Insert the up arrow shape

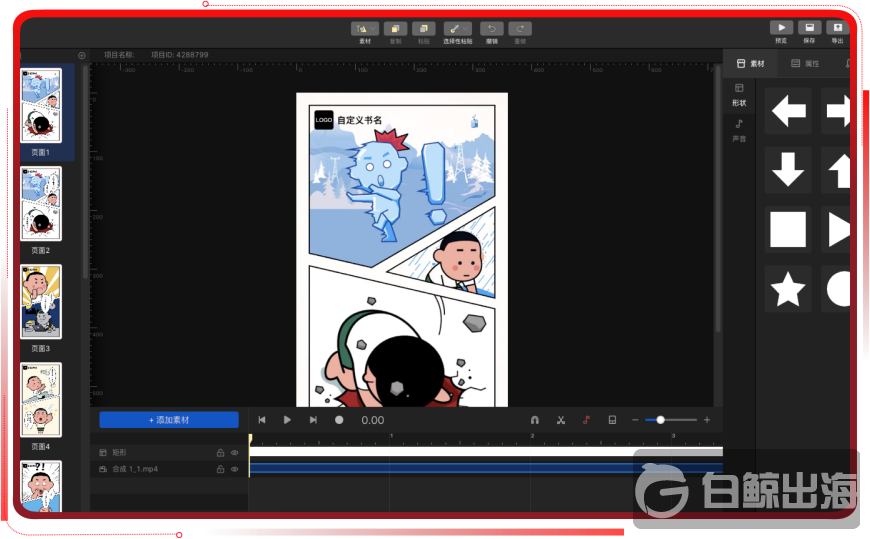pos(836,170)
